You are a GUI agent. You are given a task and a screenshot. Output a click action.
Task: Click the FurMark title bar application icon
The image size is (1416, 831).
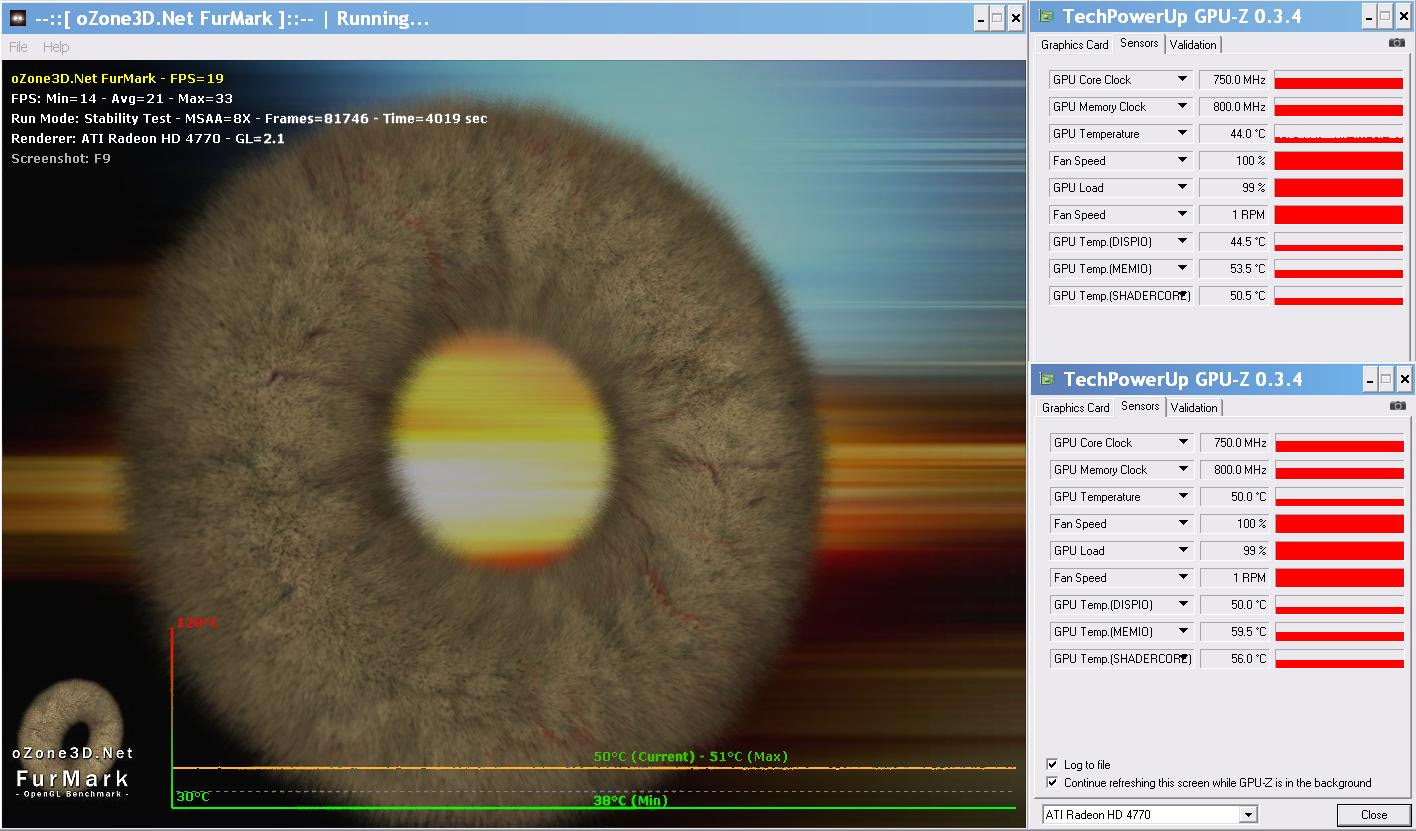[x=18, y=18]
